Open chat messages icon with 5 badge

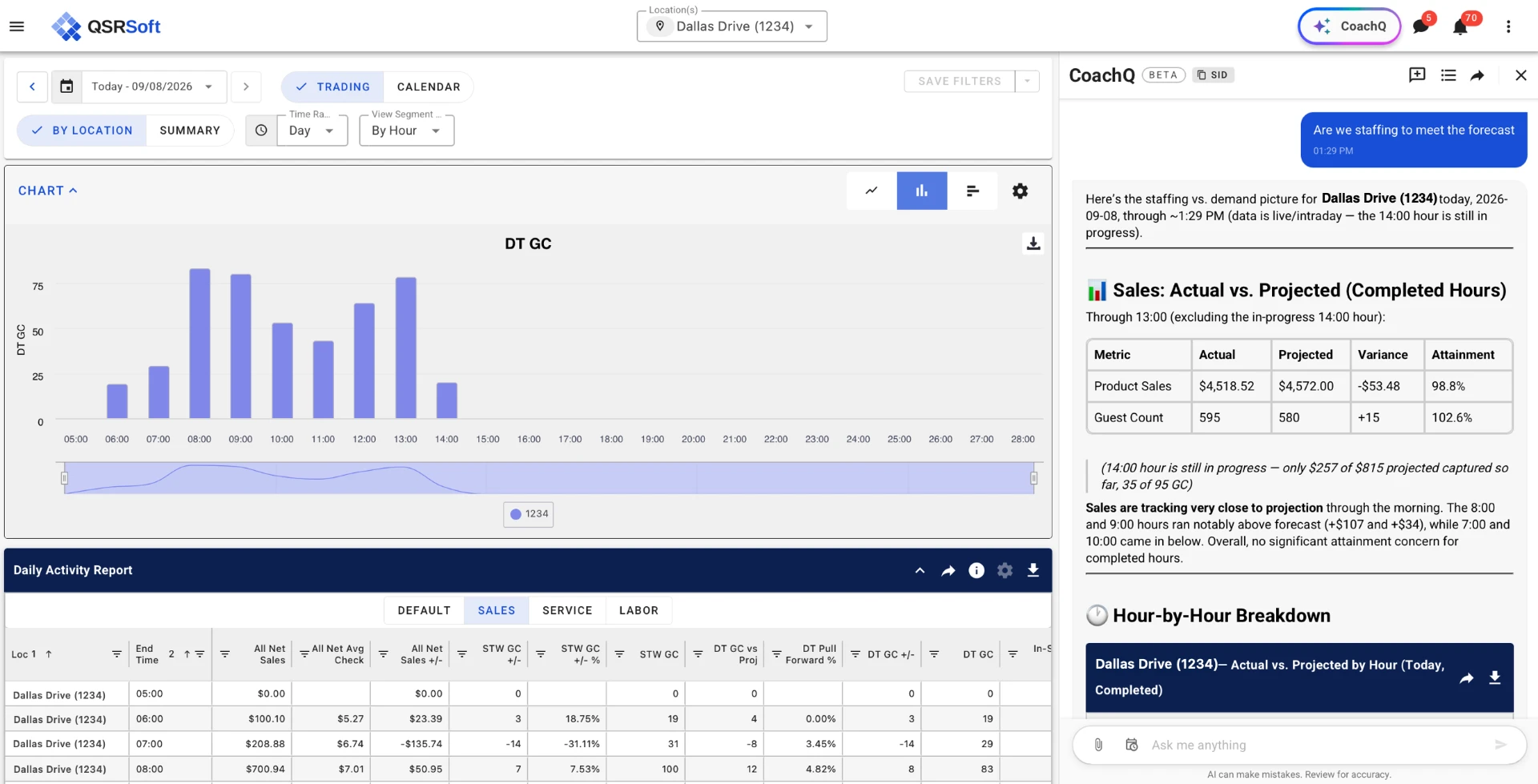click(1421, 26)
